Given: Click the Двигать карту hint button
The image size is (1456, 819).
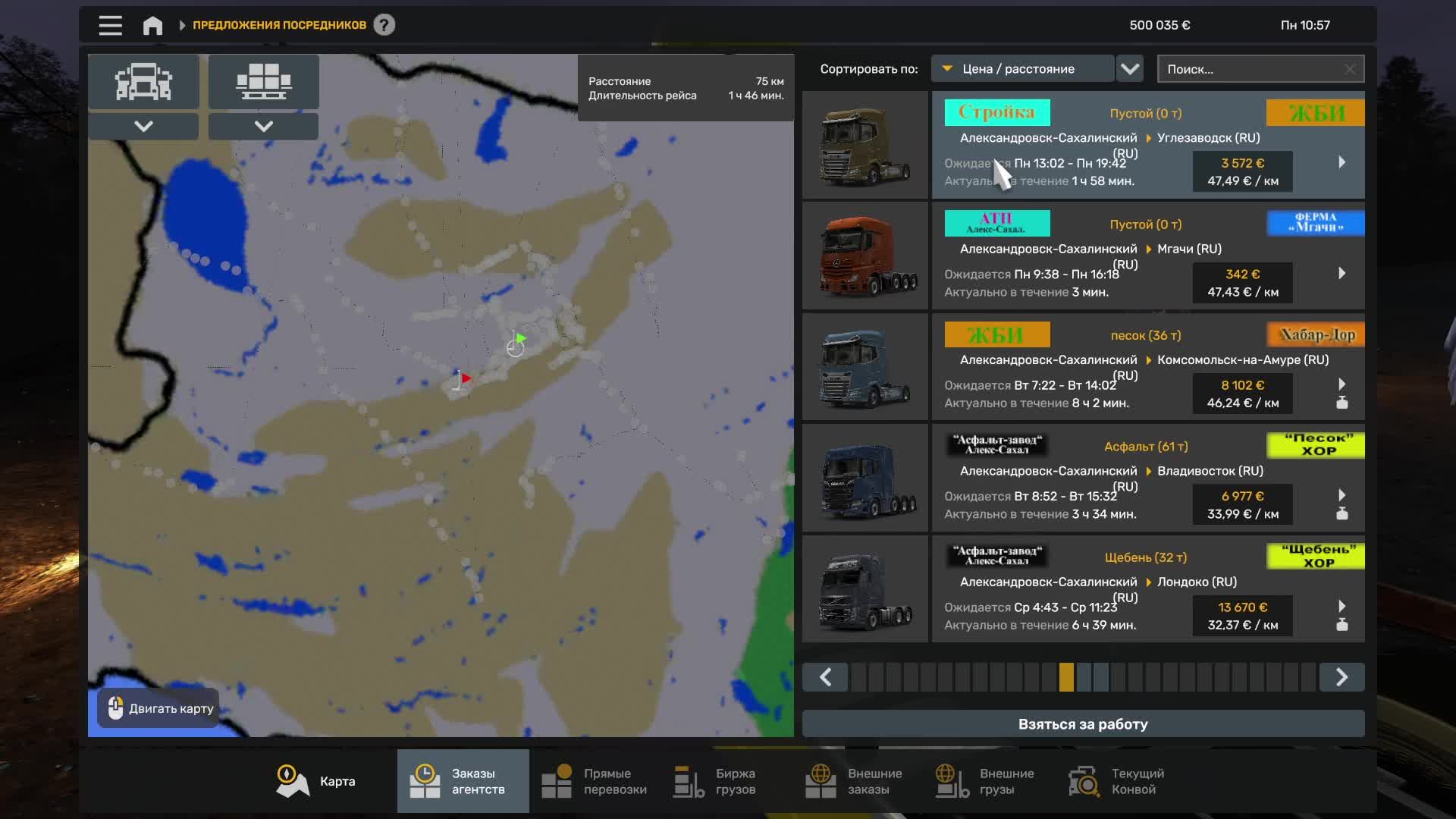Looking at the screenshot, I should coord(158,708).
